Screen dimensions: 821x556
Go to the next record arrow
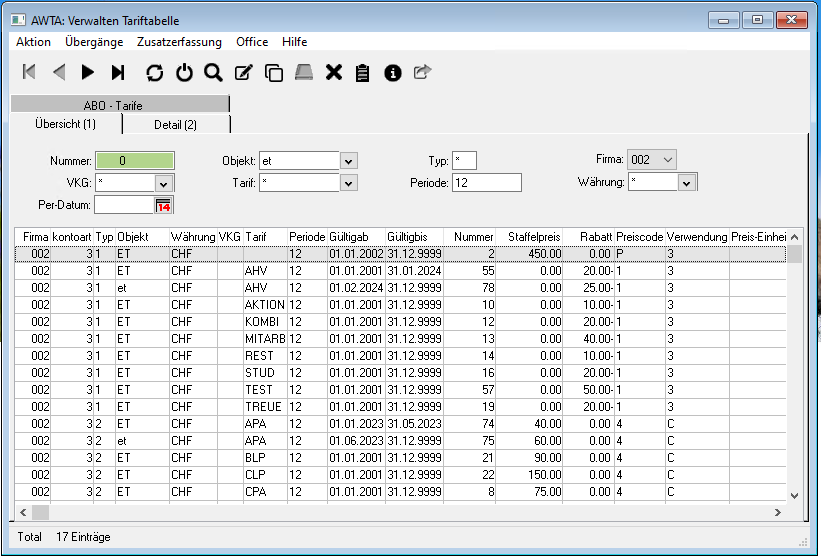(88, 72)
